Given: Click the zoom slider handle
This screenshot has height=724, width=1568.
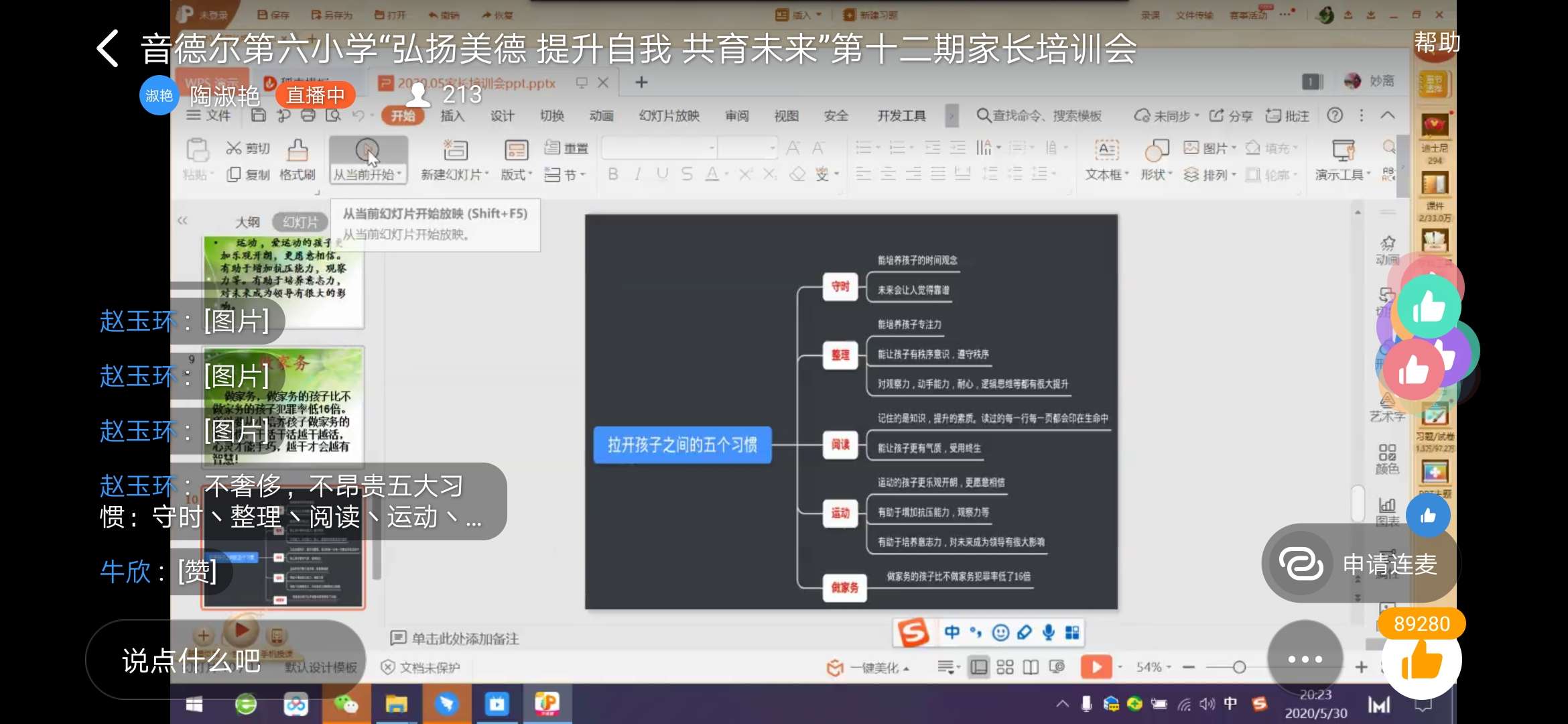Looking at the screenshot, I should point(1239,667).
